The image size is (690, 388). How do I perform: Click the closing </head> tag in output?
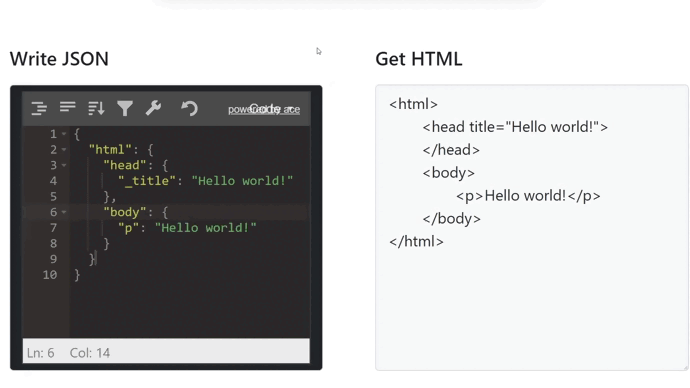[x=451, y=150]
